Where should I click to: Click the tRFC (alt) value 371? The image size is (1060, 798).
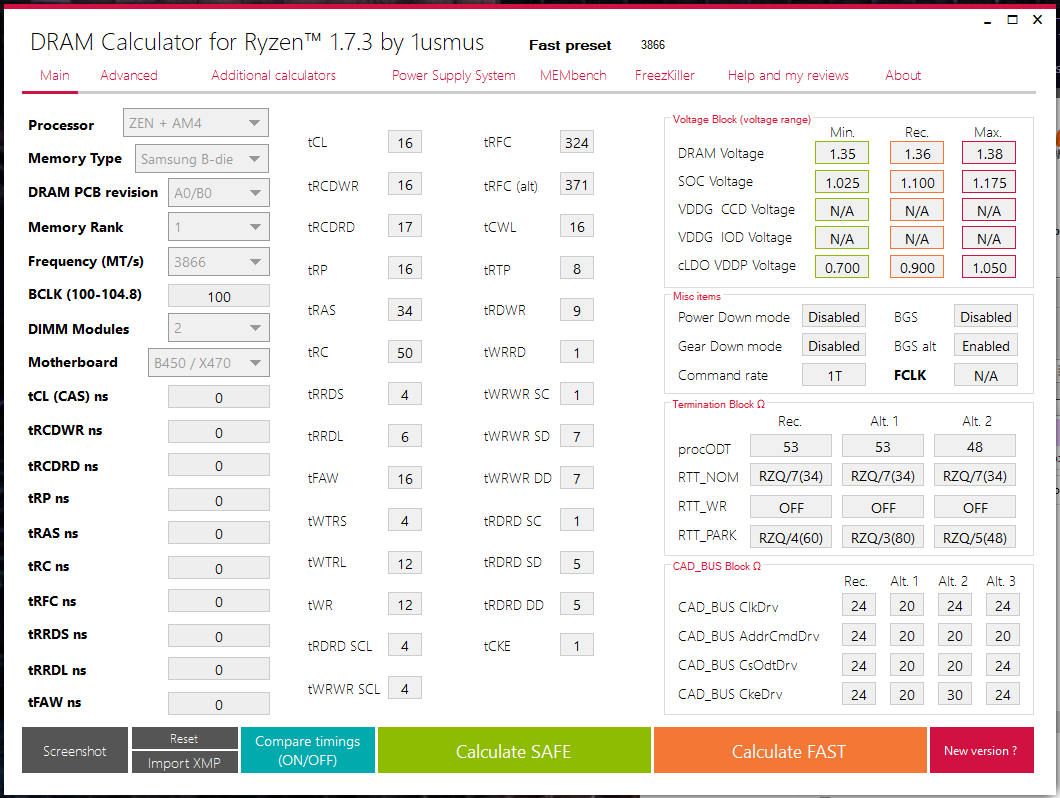pyautogui.click(x=577, y=184)
